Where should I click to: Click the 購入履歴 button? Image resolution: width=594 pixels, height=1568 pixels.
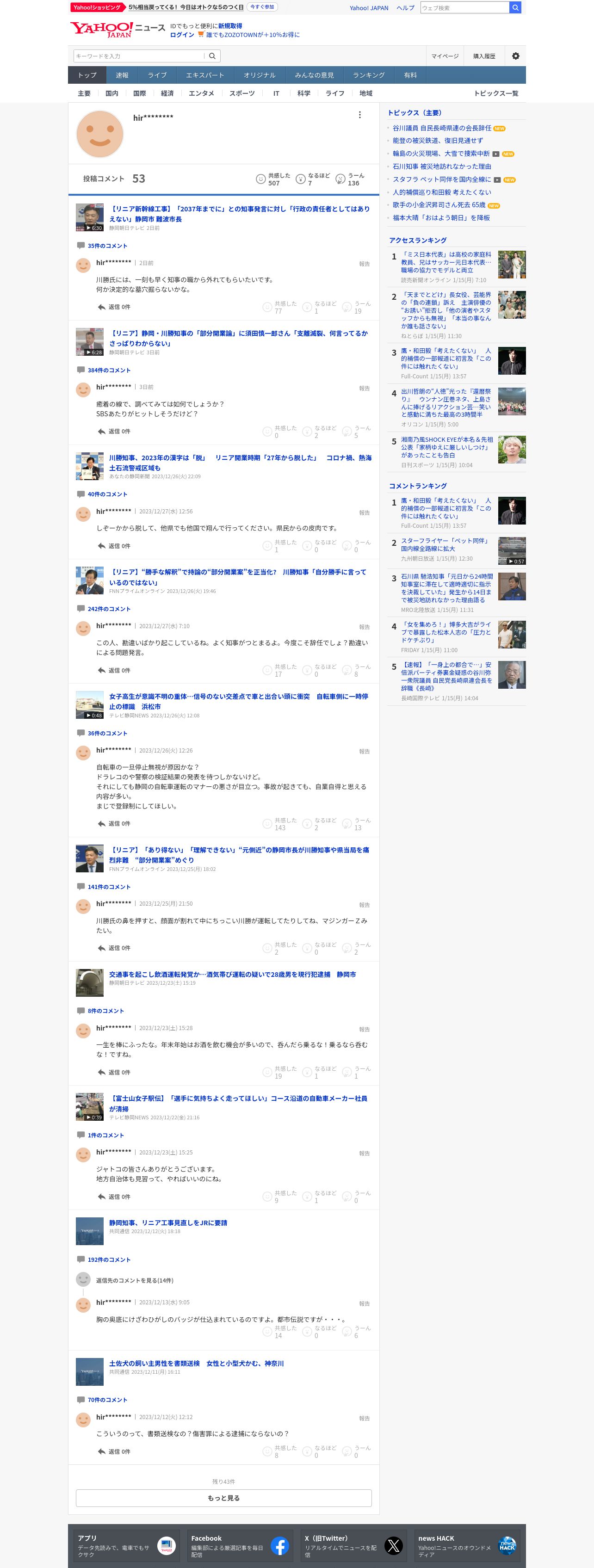[484, 56]
